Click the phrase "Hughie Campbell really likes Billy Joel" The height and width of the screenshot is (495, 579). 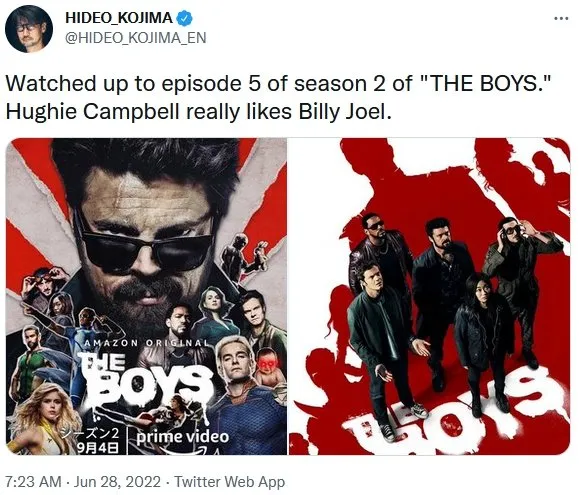(x=197, y=111)
